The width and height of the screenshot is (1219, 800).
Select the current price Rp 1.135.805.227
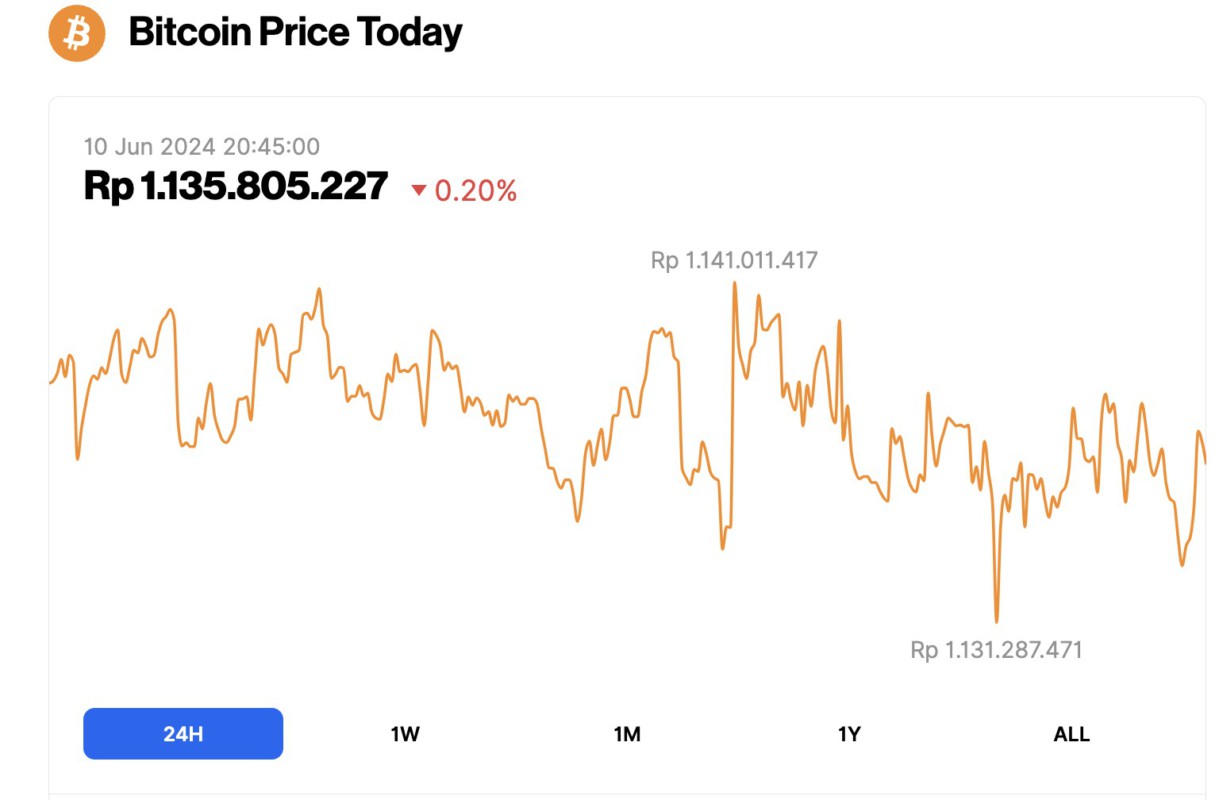236,186
